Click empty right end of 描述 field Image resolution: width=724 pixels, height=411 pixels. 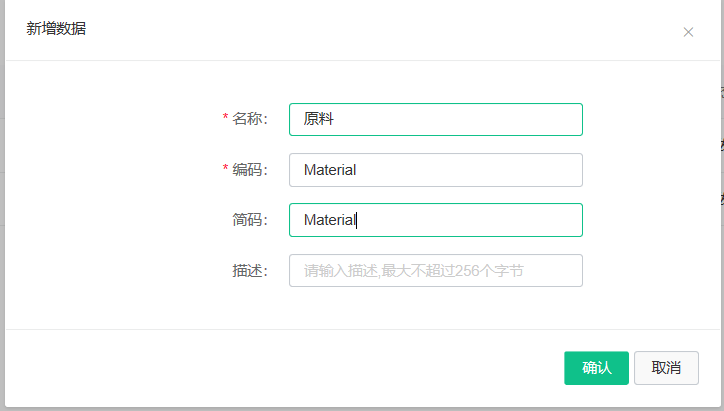(x=556, y=270)
